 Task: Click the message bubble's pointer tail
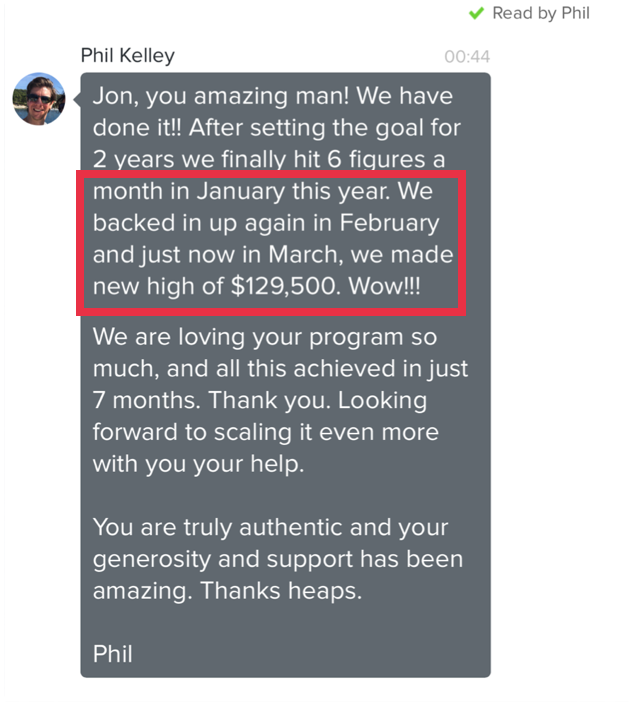tap(77, 99)
